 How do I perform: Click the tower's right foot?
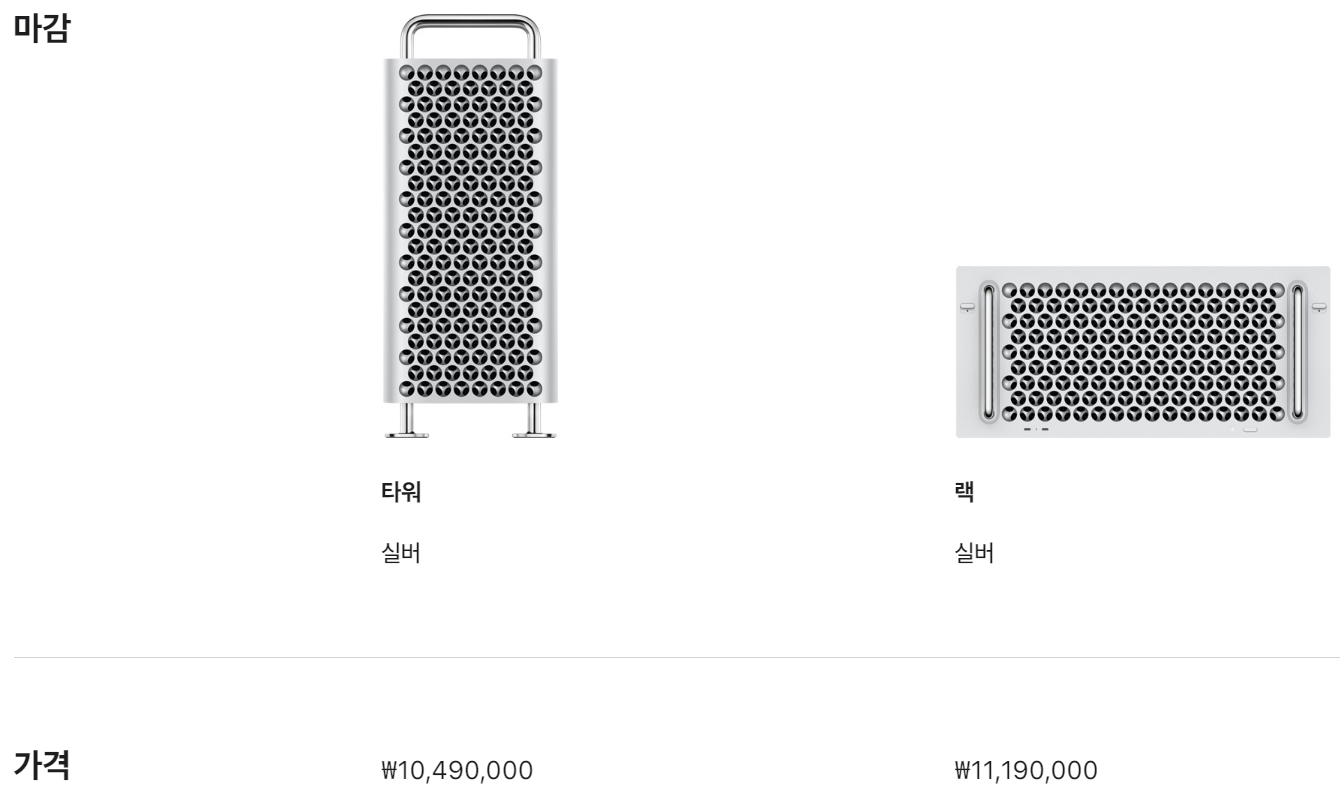(534, 420)
